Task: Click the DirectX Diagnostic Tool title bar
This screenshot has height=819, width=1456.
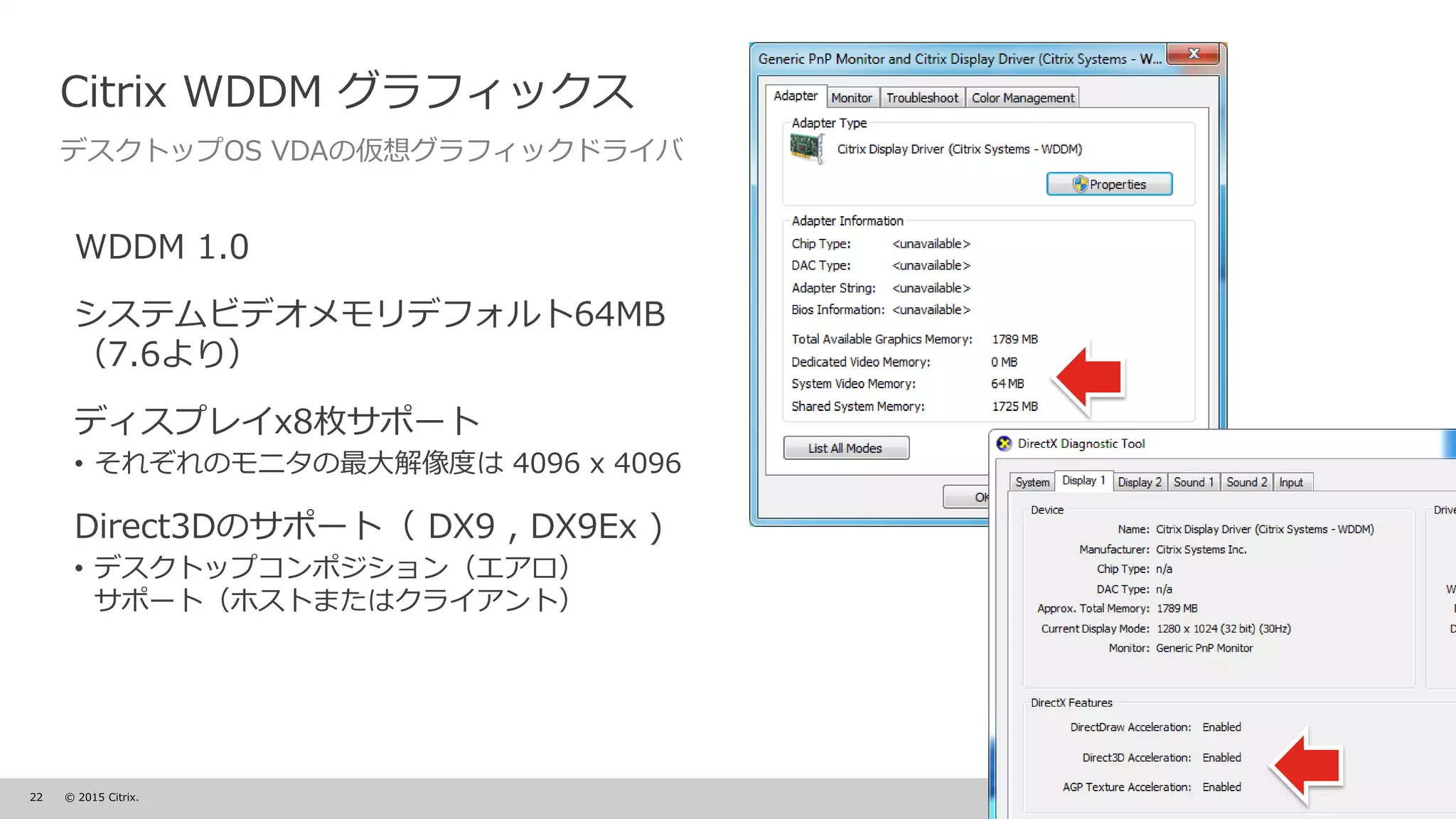Action: [x=1222, y=444]
